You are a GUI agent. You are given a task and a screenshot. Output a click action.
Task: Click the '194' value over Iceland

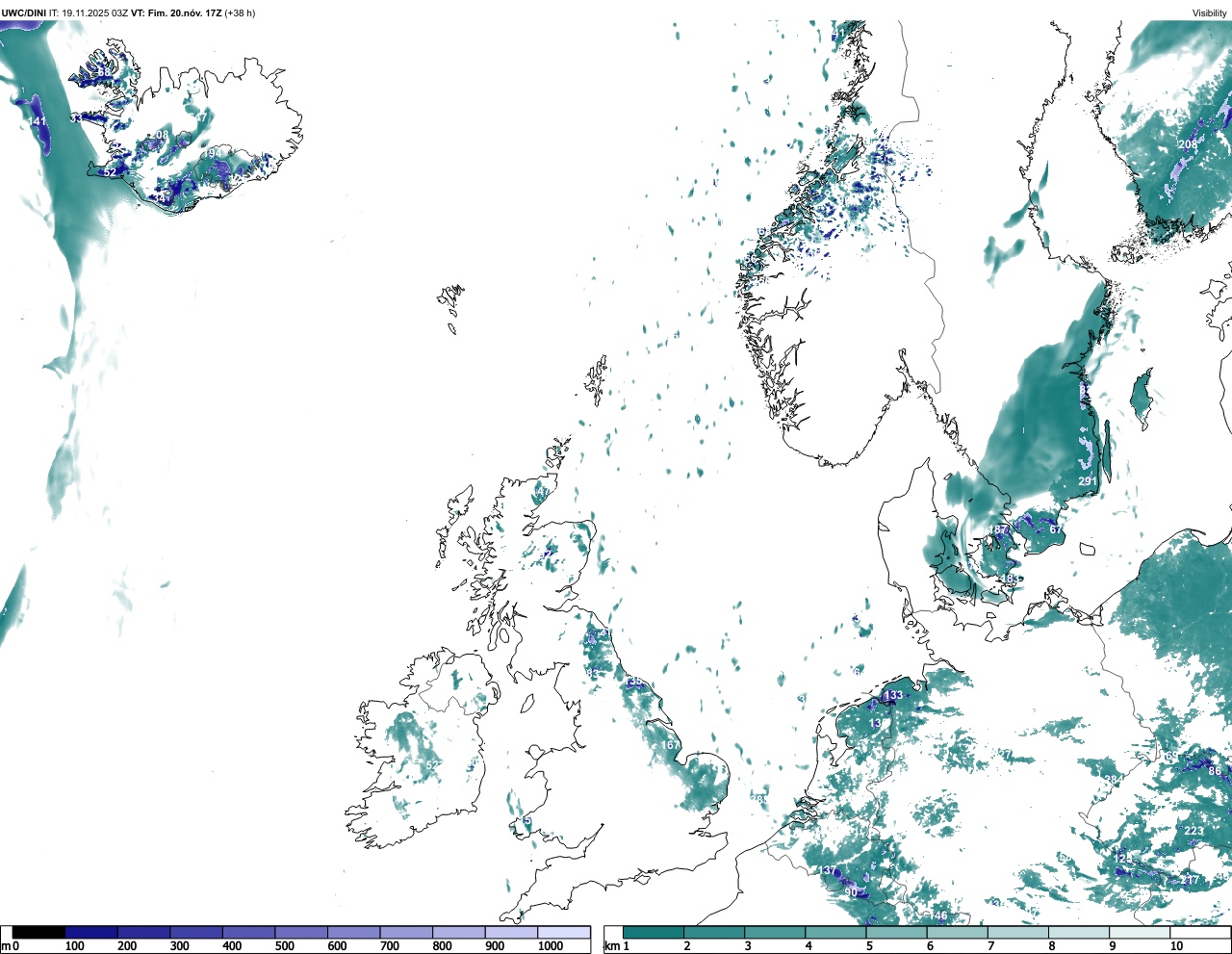pos(213,153)
